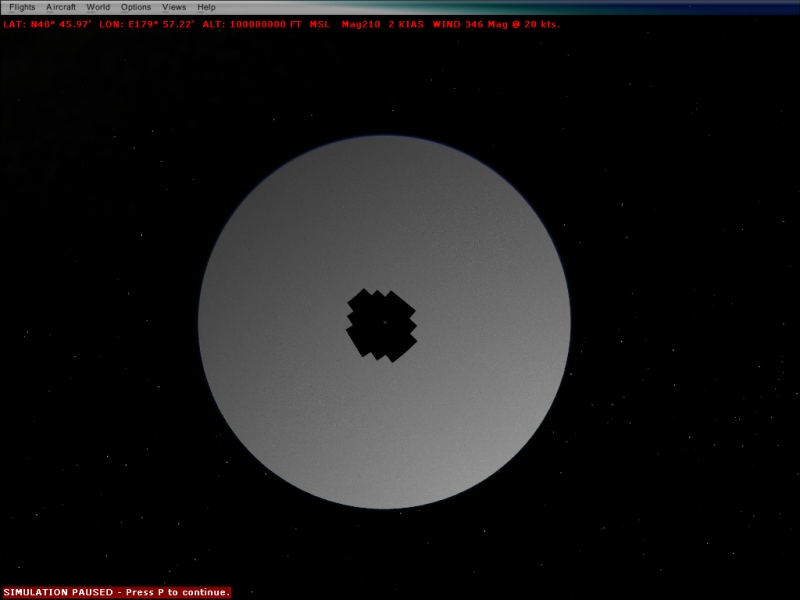Open the Options menu

click(x=136, y=7)
